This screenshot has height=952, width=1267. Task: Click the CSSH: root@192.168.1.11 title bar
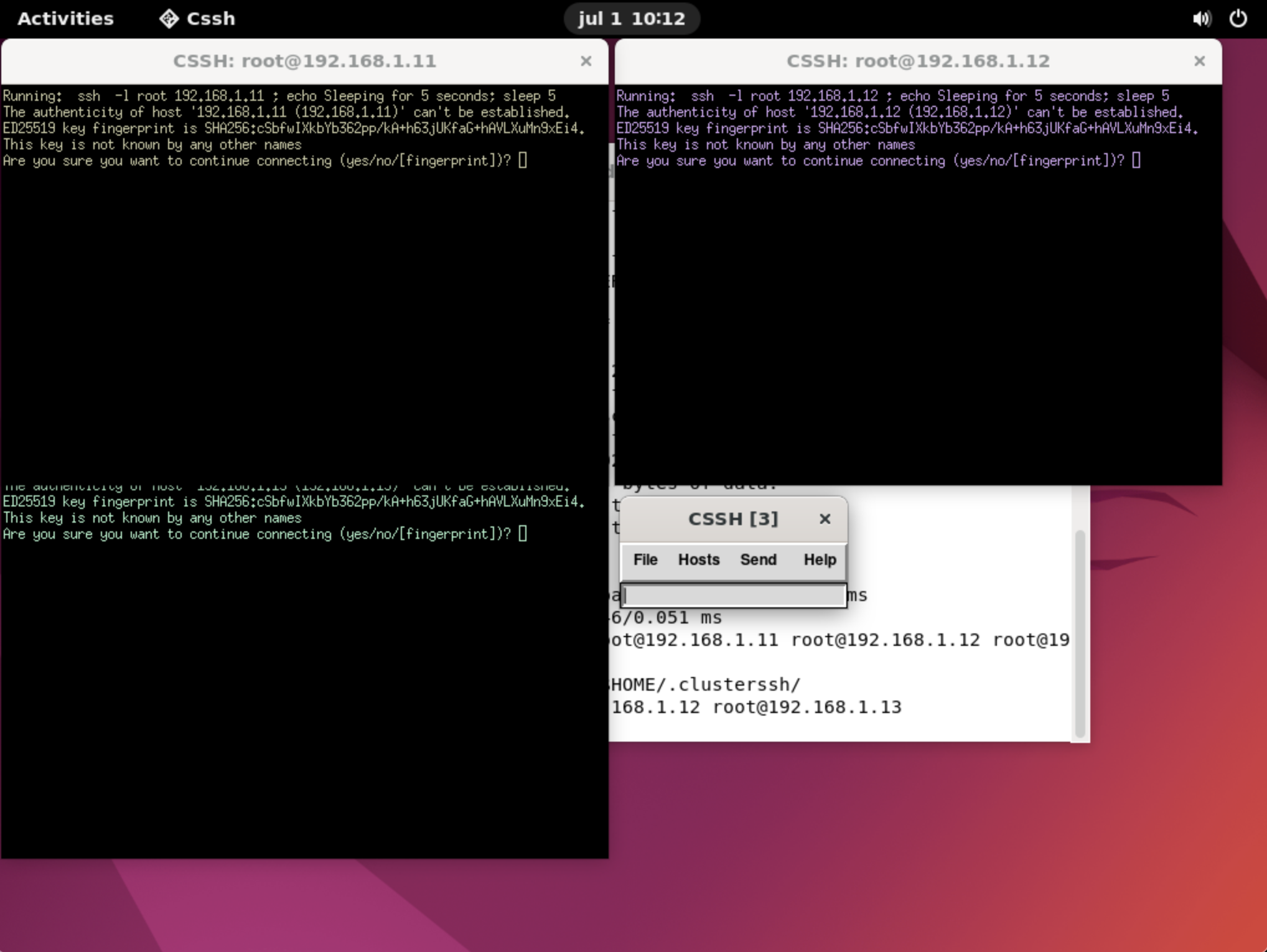click(304, 61)
